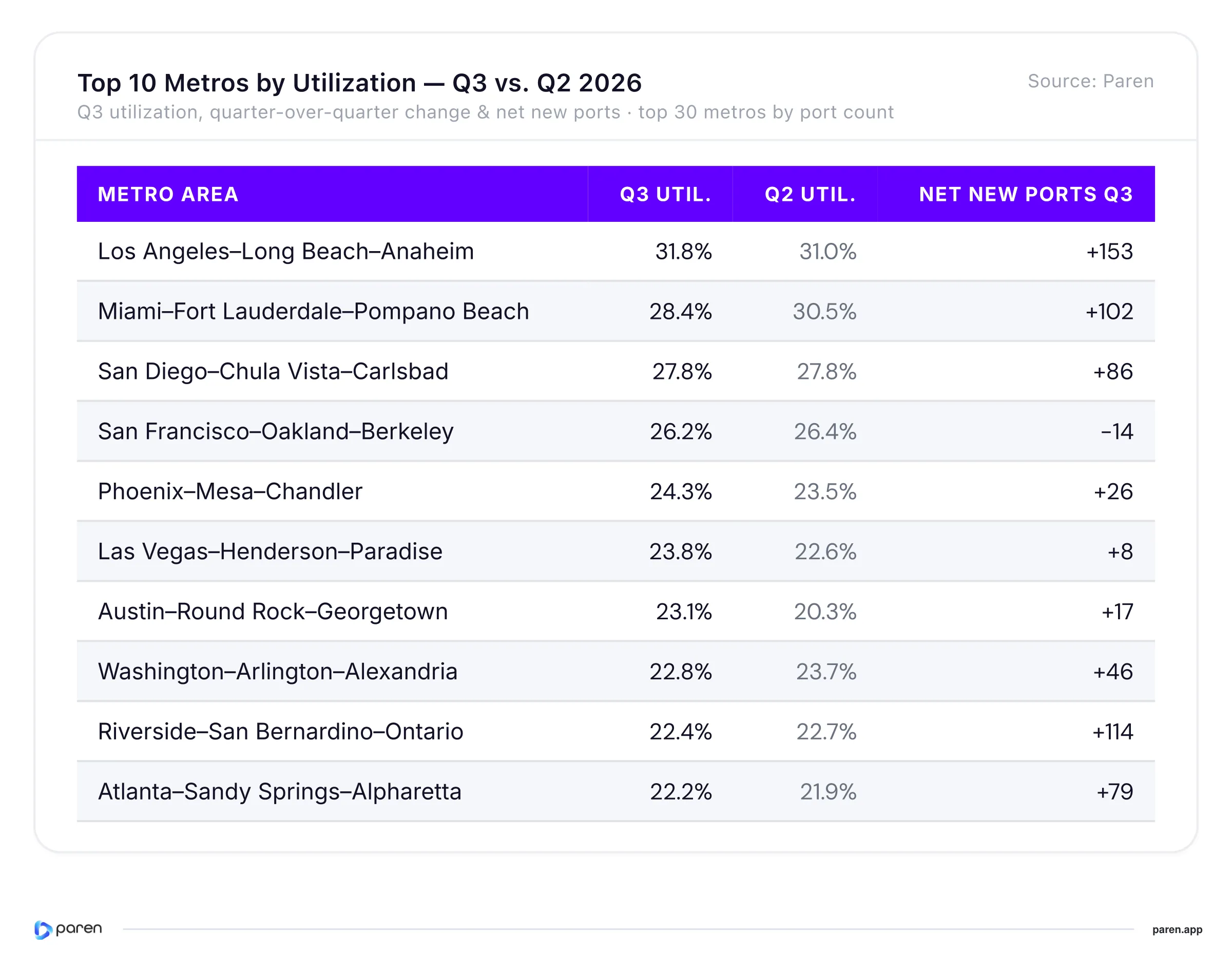
Task: Select the San Francisco–Oakland–Berkeley row name
Action: pyautogui.click(x=275, y=432)
